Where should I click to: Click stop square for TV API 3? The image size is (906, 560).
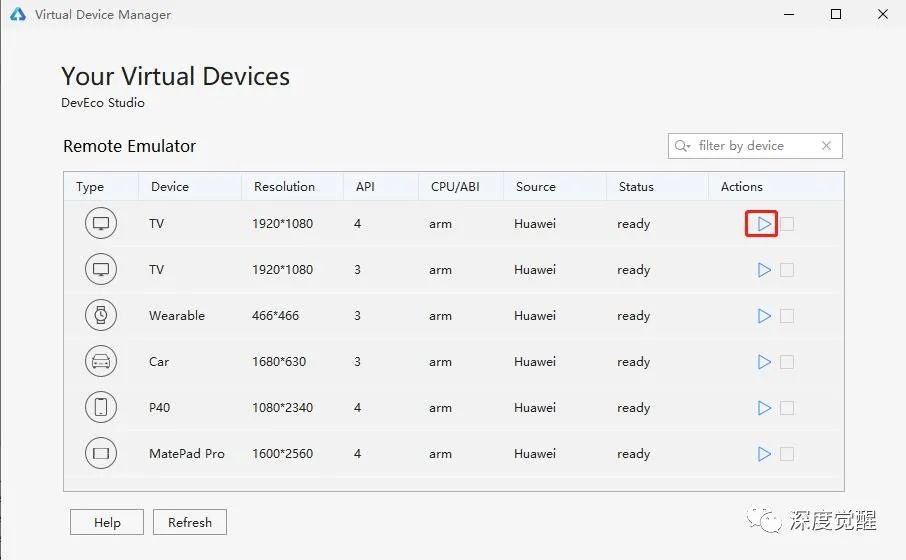click(787, 270)
